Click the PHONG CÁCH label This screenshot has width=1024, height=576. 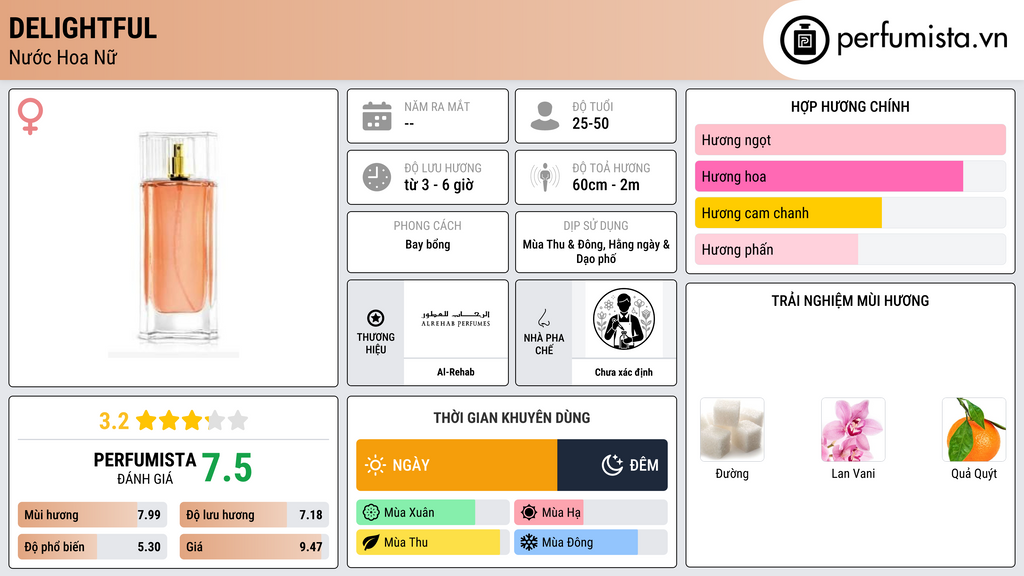[428, 225]
